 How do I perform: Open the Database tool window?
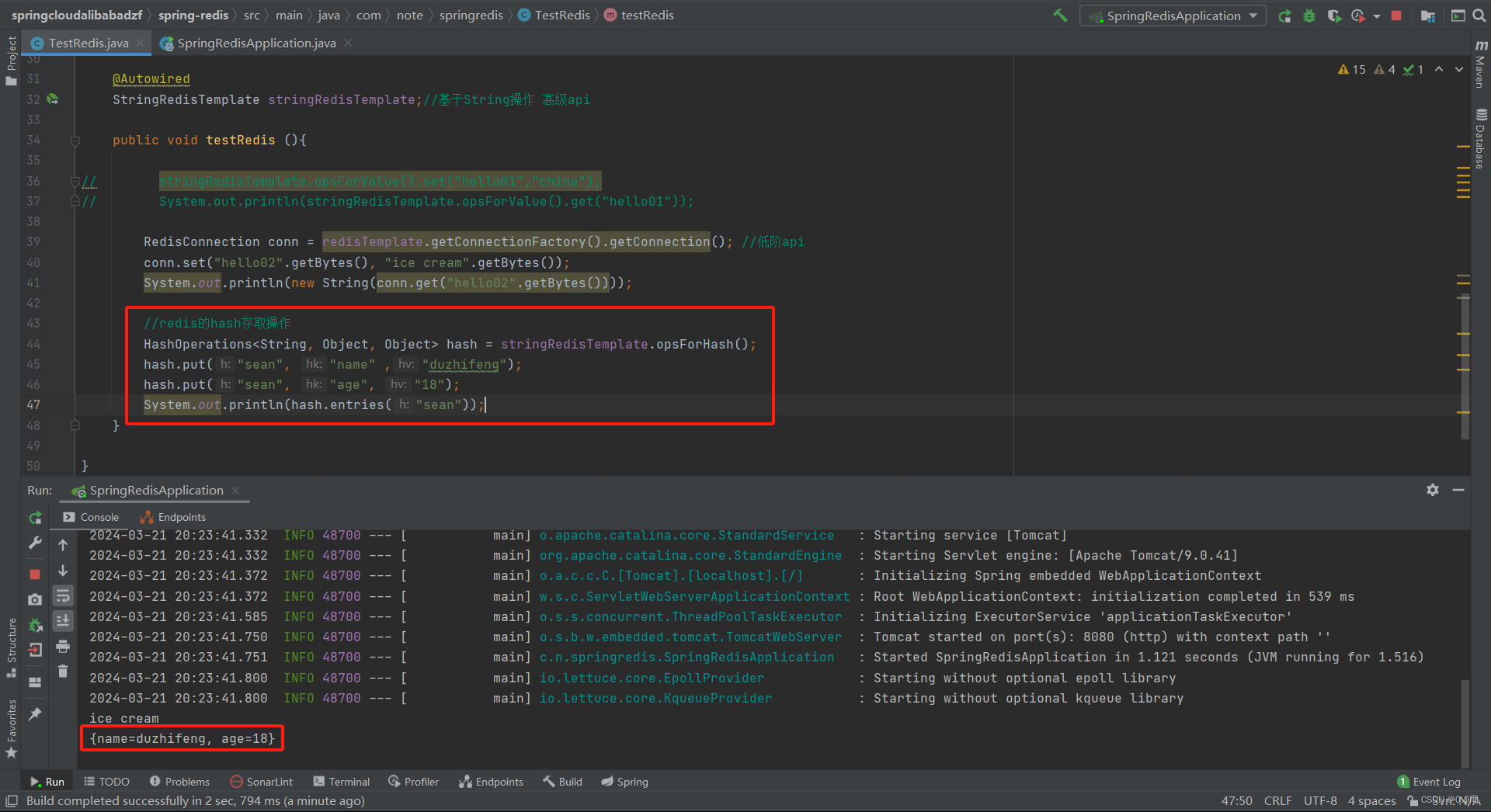[1480, 138]
